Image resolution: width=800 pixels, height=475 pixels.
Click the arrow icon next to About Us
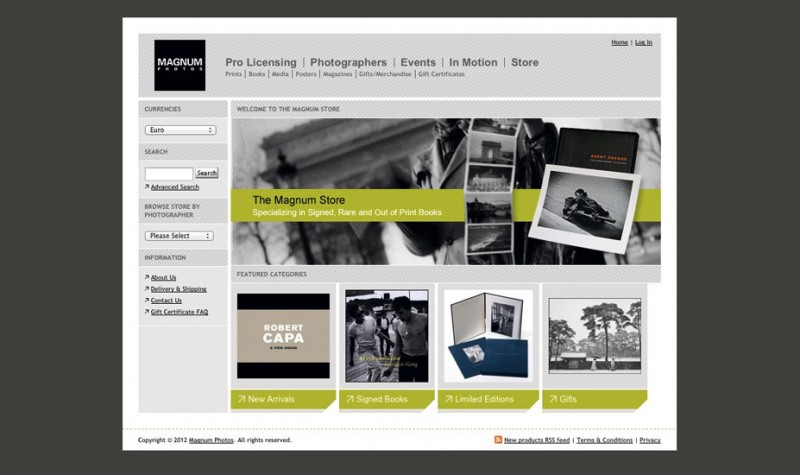pyautogui.click(x=147, y=278)
